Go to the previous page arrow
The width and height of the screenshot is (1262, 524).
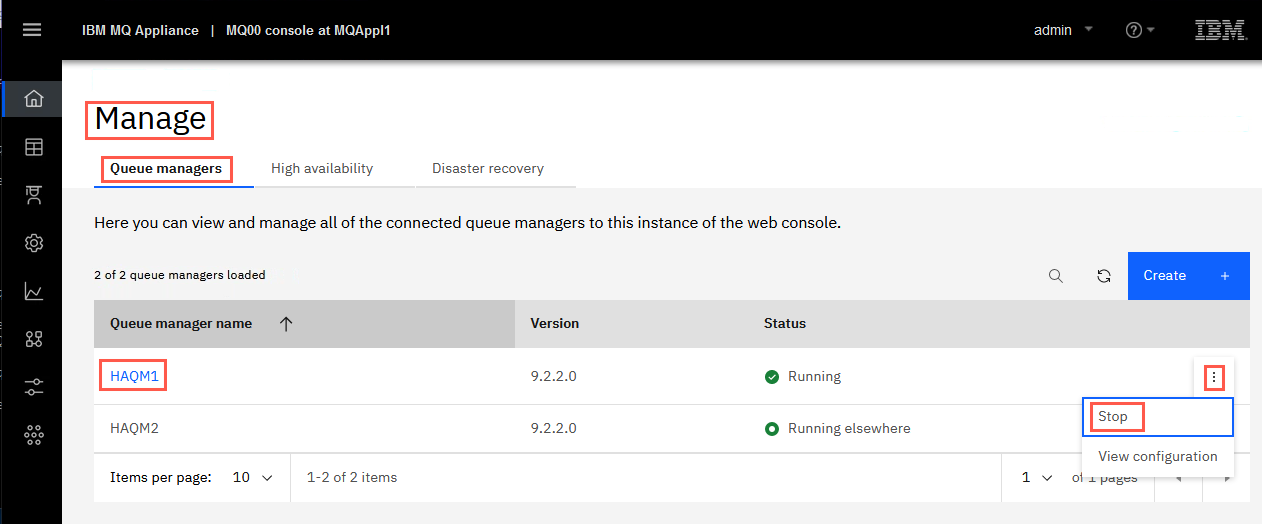point(1180,478)
